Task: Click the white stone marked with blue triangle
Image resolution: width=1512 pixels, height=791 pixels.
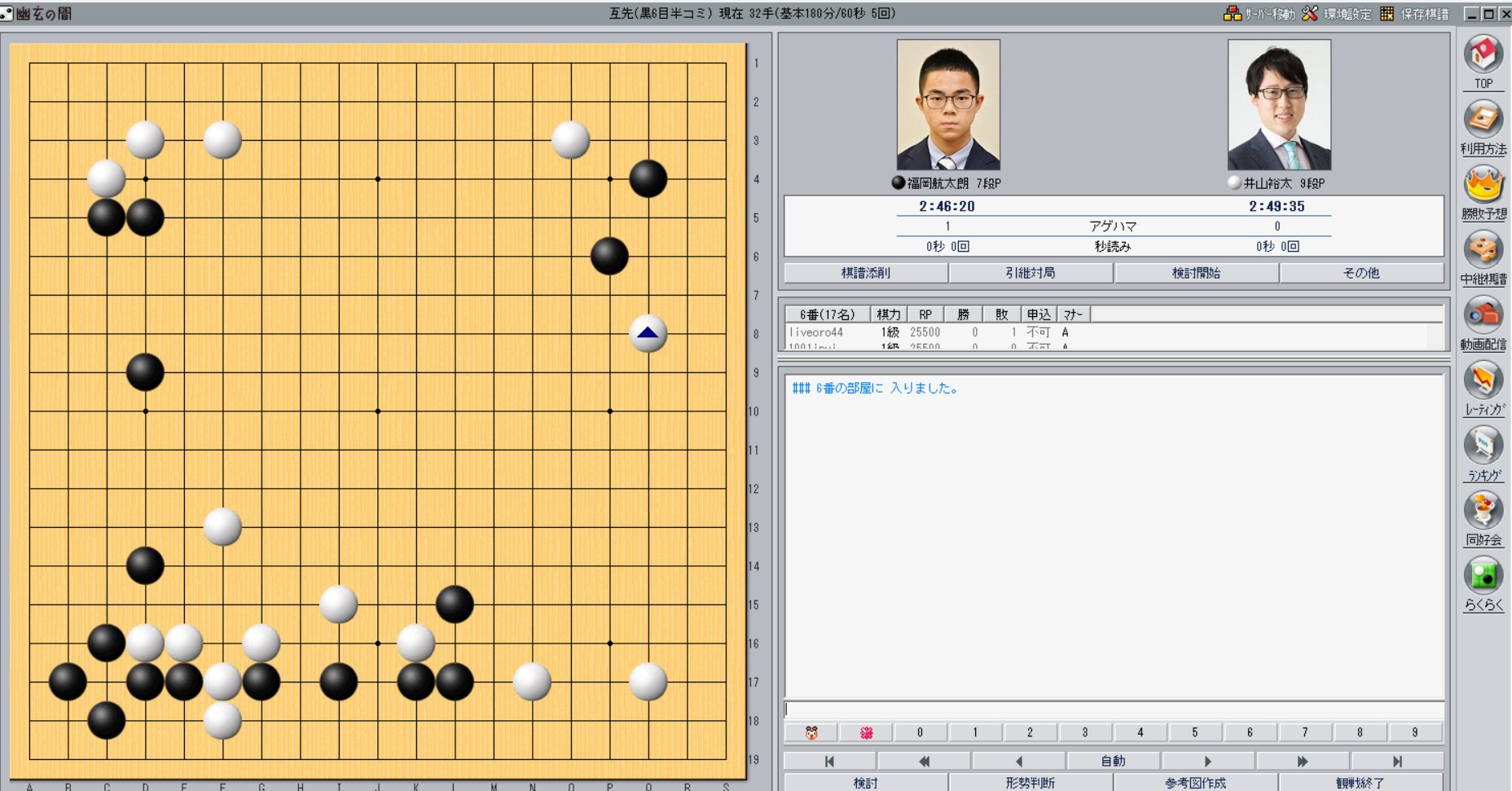Action: click(648, 333)
